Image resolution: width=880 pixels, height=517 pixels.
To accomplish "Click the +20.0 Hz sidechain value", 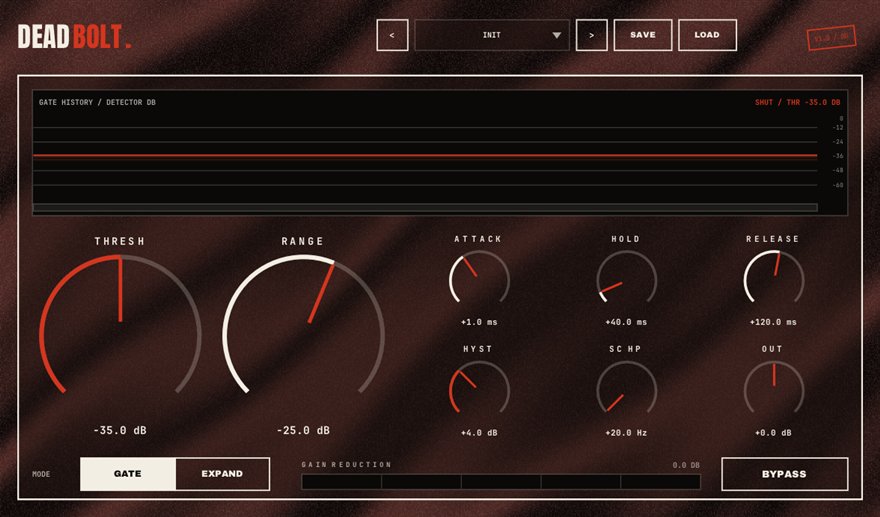I will coord(626,433).
